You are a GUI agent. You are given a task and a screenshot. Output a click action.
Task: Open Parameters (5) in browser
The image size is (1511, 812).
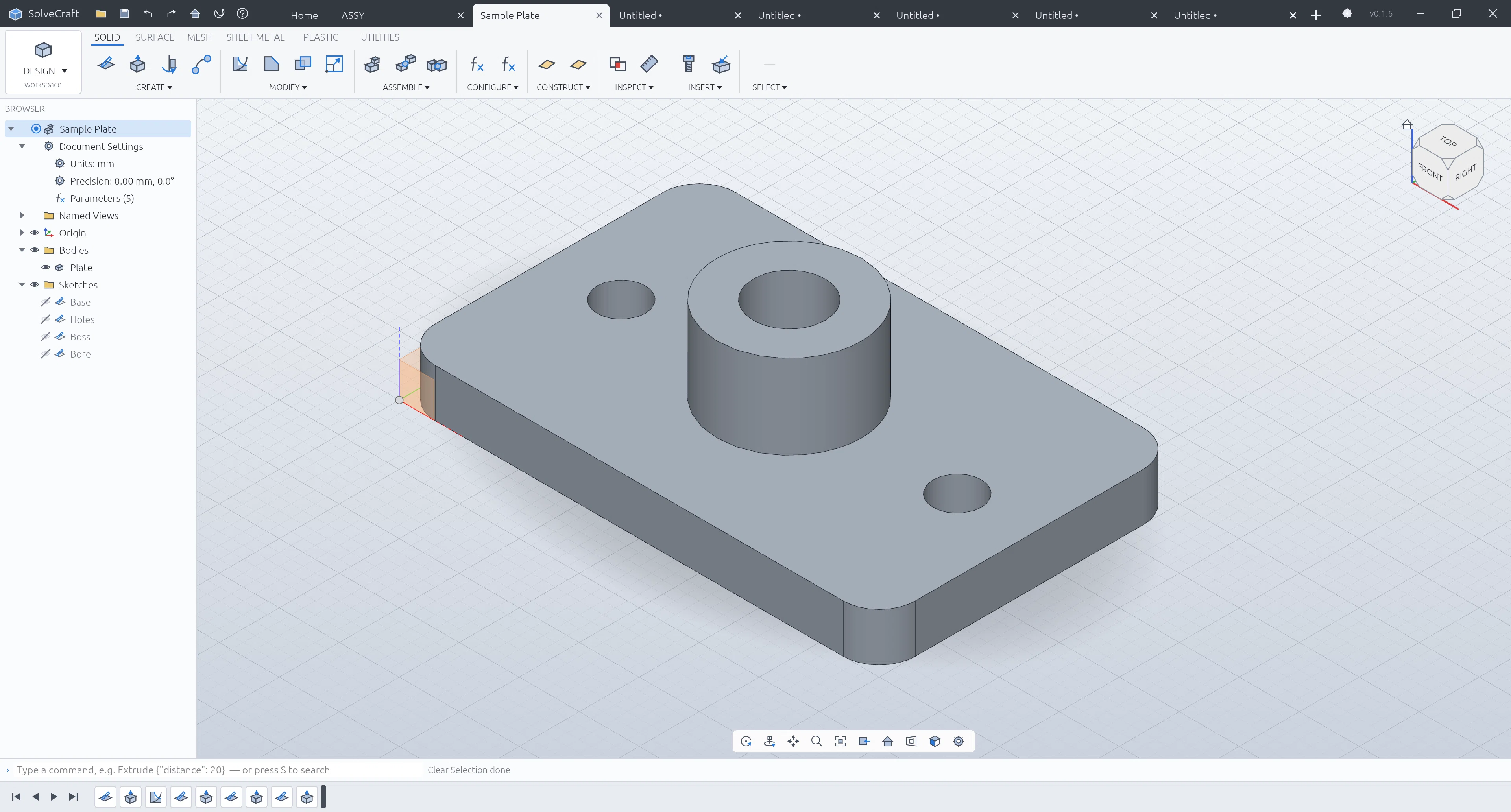pos(102,198)
